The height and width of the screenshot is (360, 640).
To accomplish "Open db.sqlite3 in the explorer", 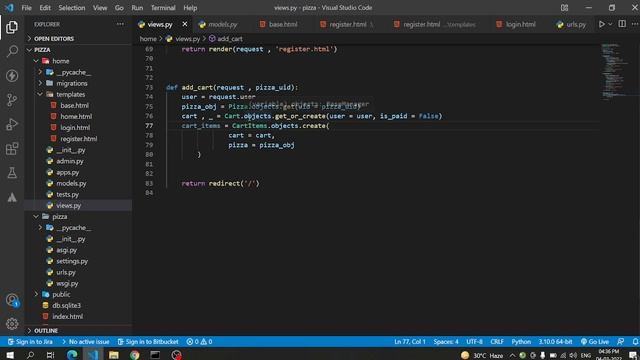I will 66,305.
